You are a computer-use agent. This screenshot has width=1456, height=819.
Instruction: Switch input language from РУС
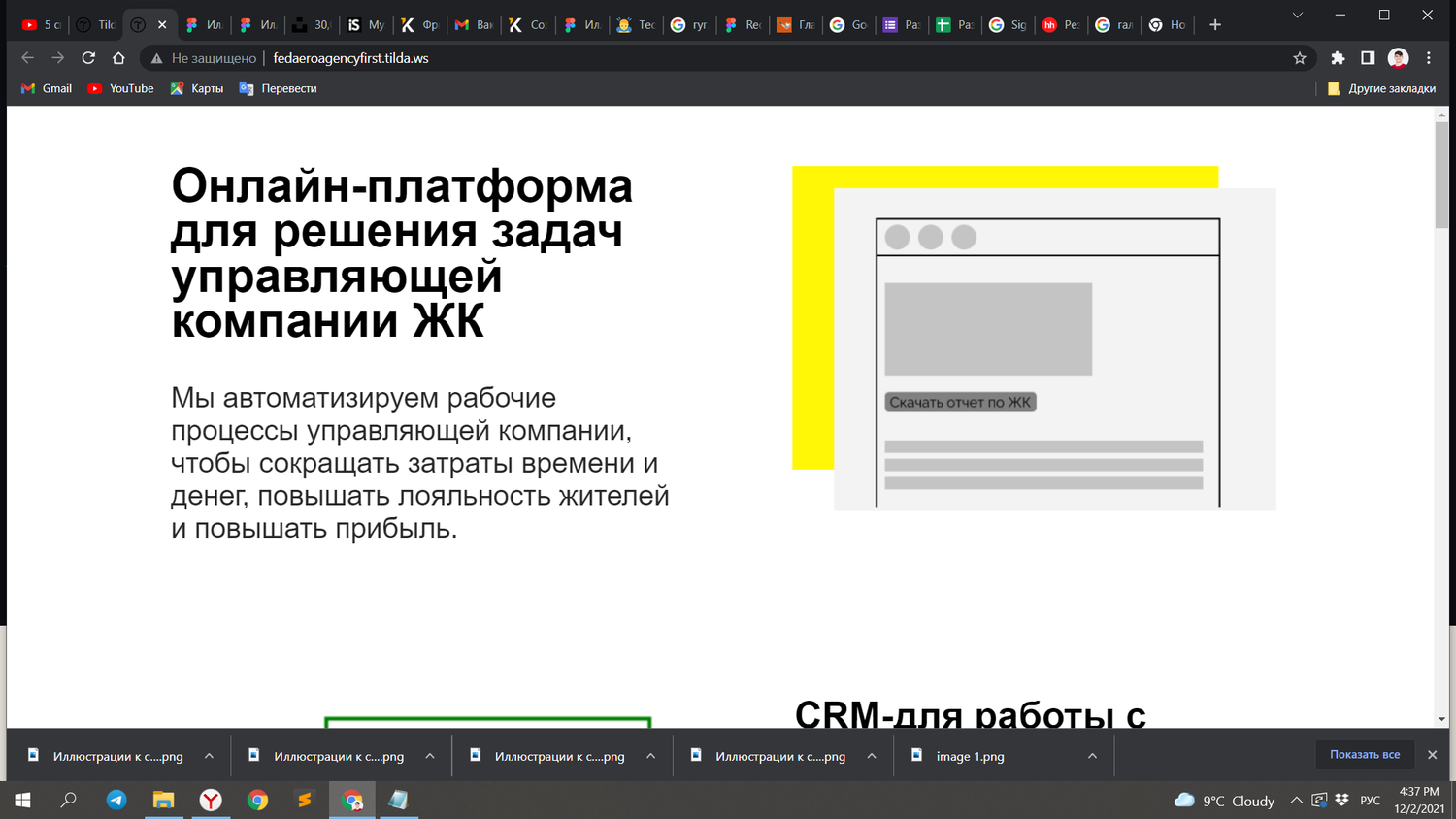(1371, 801)
